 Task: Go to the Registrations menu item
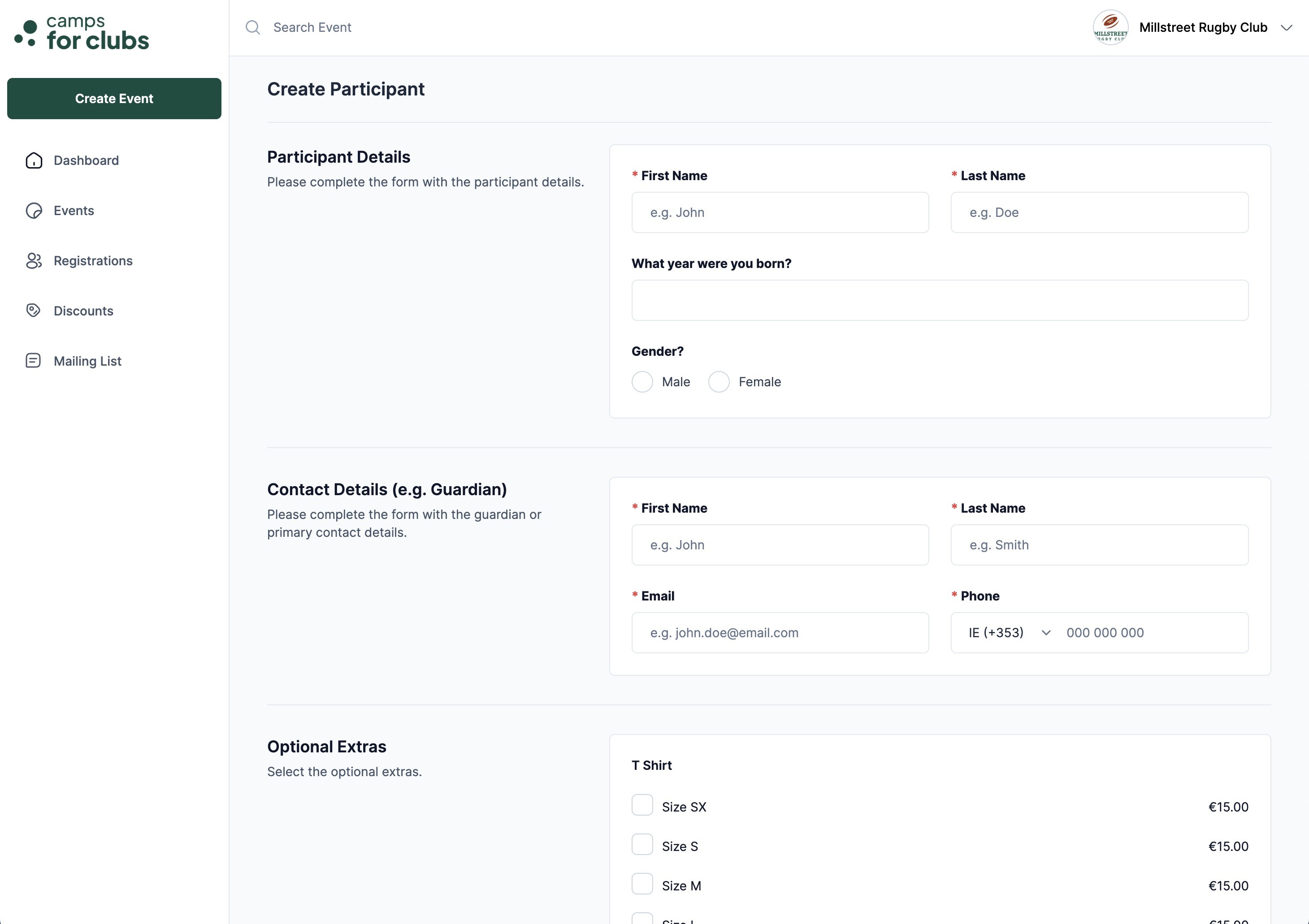(x=93, y=260)
